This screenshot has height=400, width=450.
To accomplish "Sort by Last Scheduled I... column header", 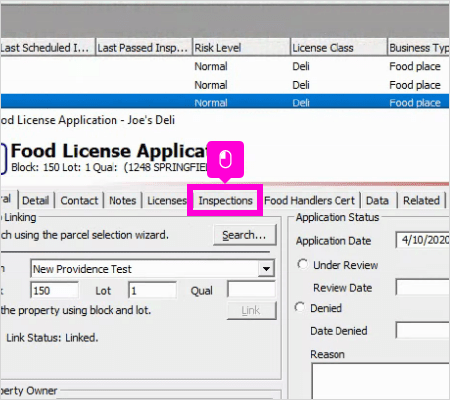I will coord(48,47).
